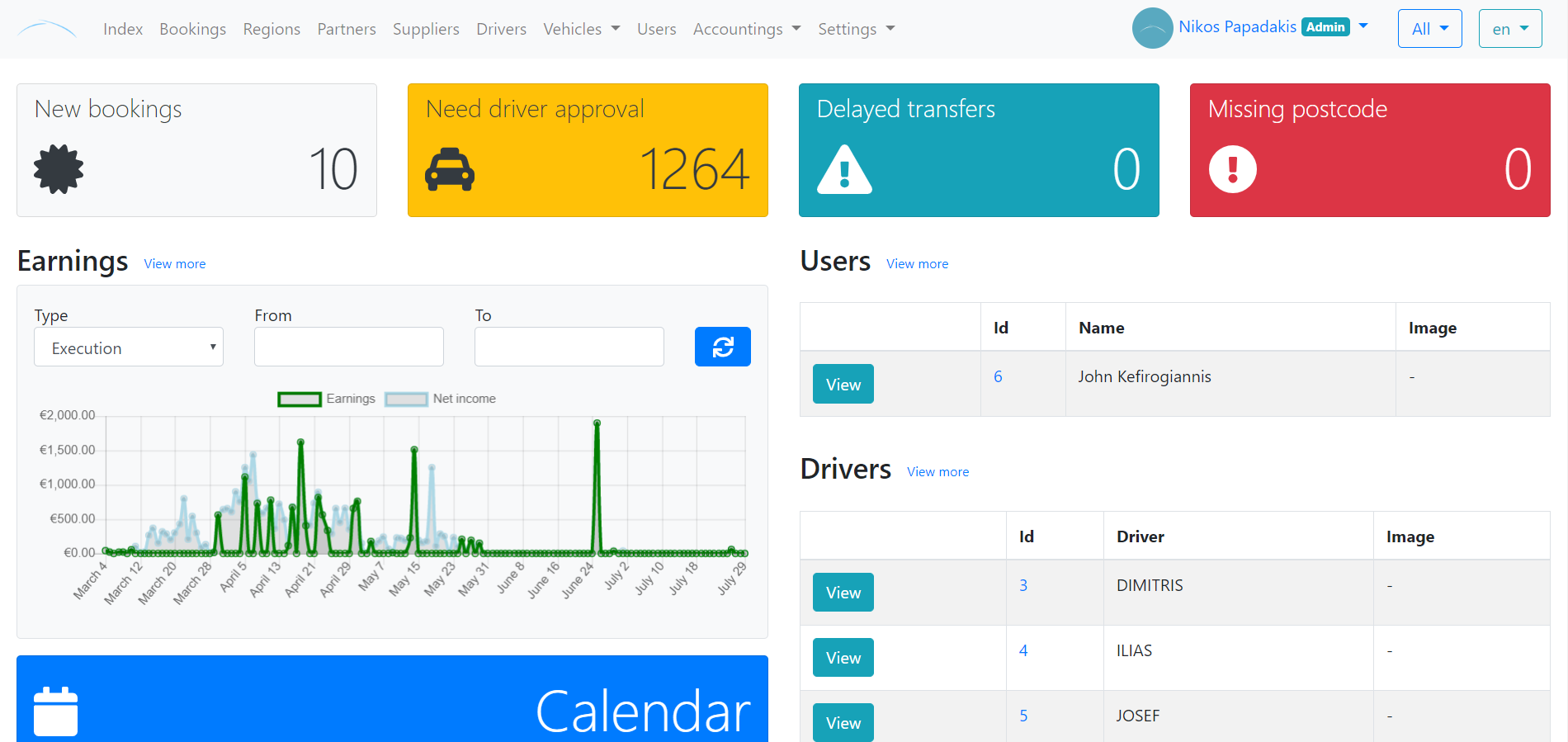1568x742 pixels.
Task: Click the site logo in navbar
Action: coord(47,30)
